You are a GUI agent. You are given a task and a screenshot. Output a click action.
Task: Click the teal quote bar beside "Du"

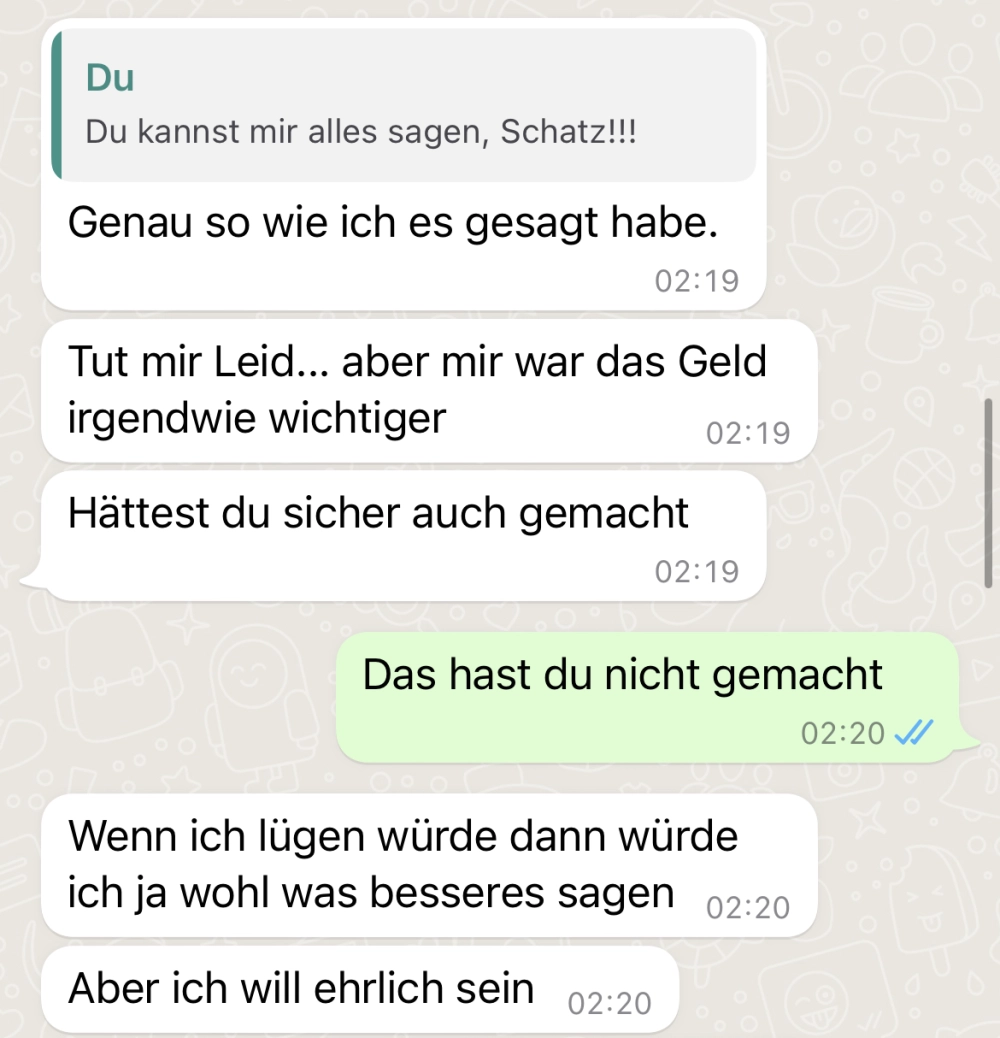pos(57,105)
